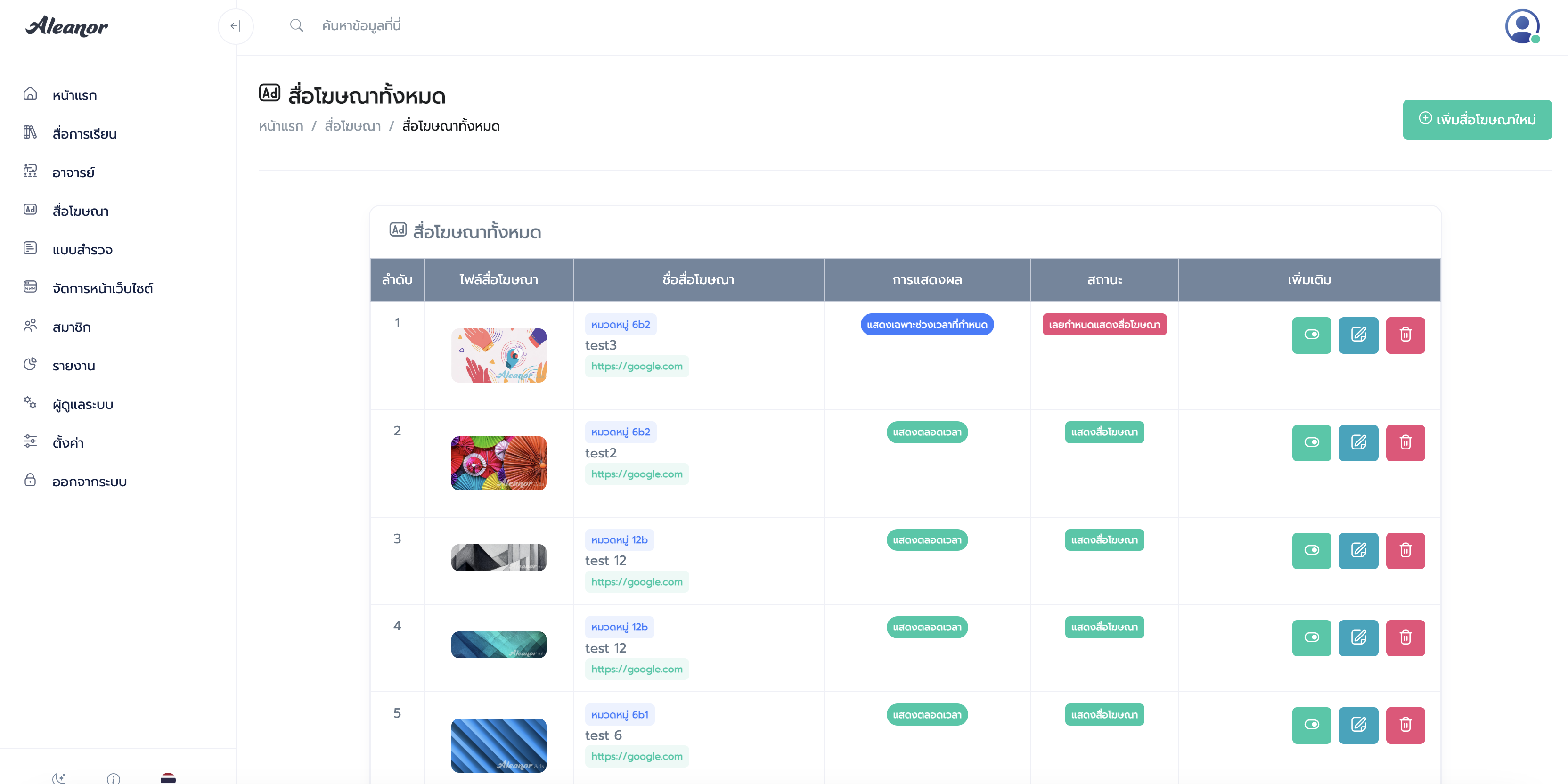Open the Thai flag language selector

point(168,777)
